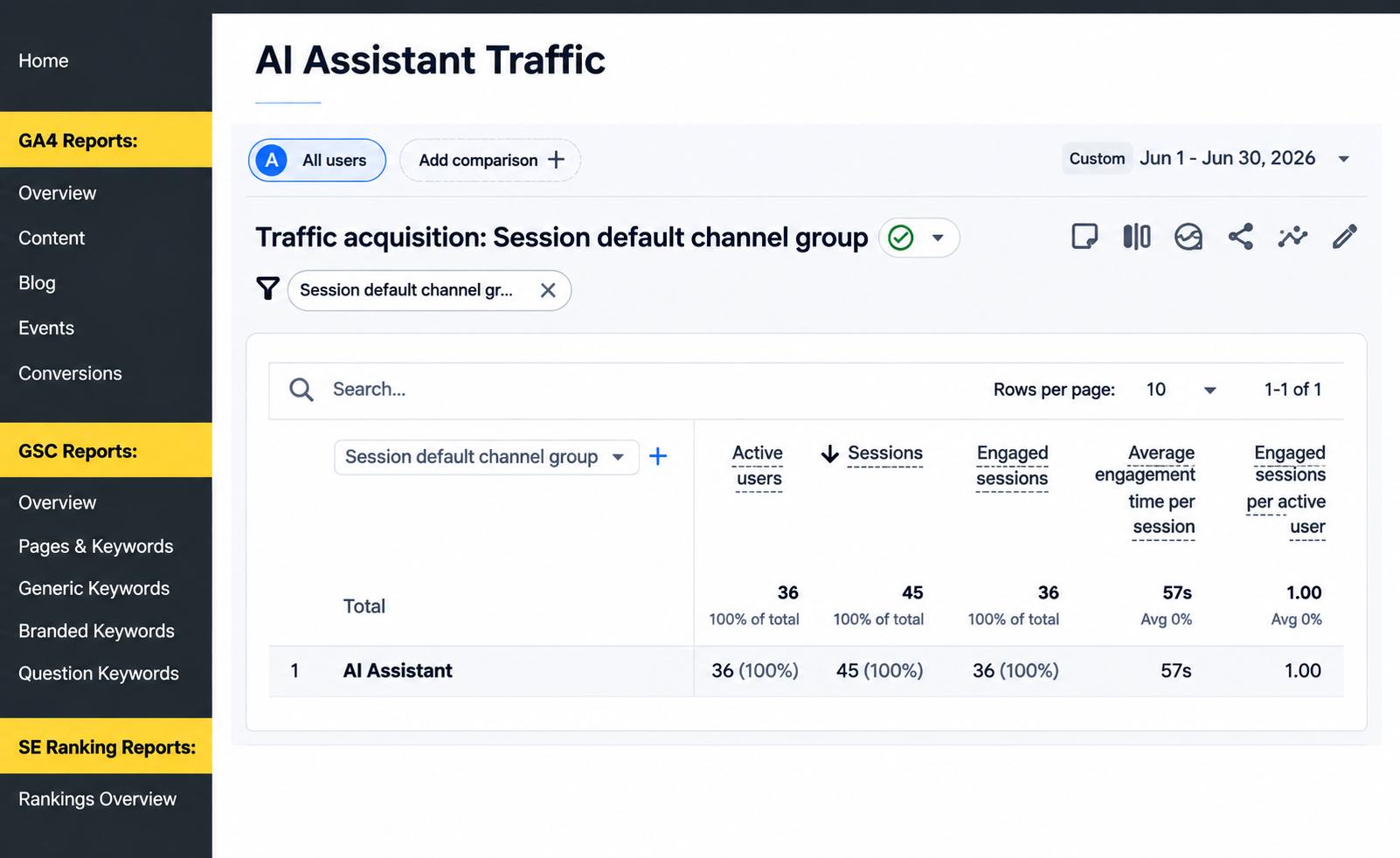This screenshot has width=1400, height=858.
Task: Sort by Average engagement time per session header
Action: (1145, 489)
